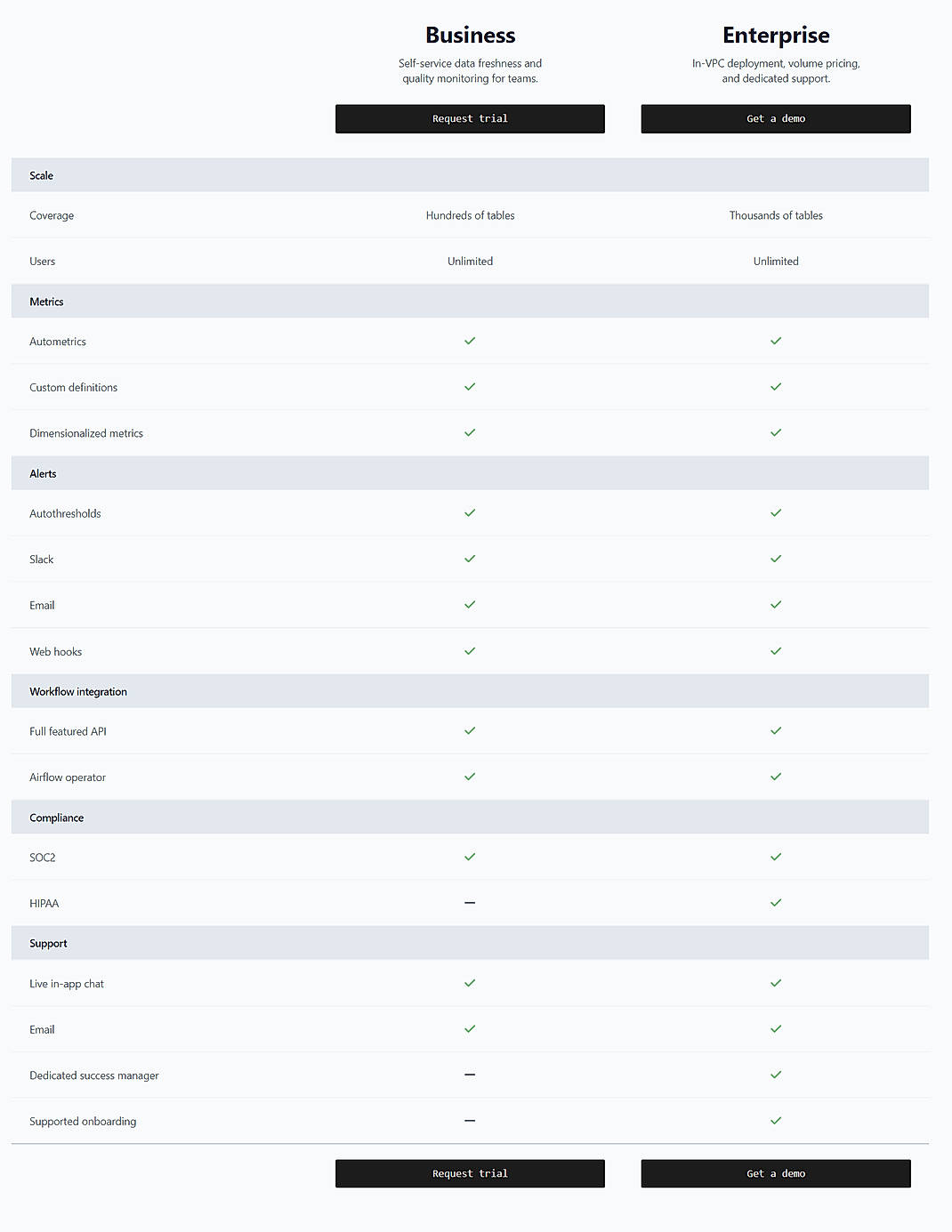Click the HIPAA checkmark under Enterprise
Viewport: 952px width, 1232px height.
pos(775,902)
